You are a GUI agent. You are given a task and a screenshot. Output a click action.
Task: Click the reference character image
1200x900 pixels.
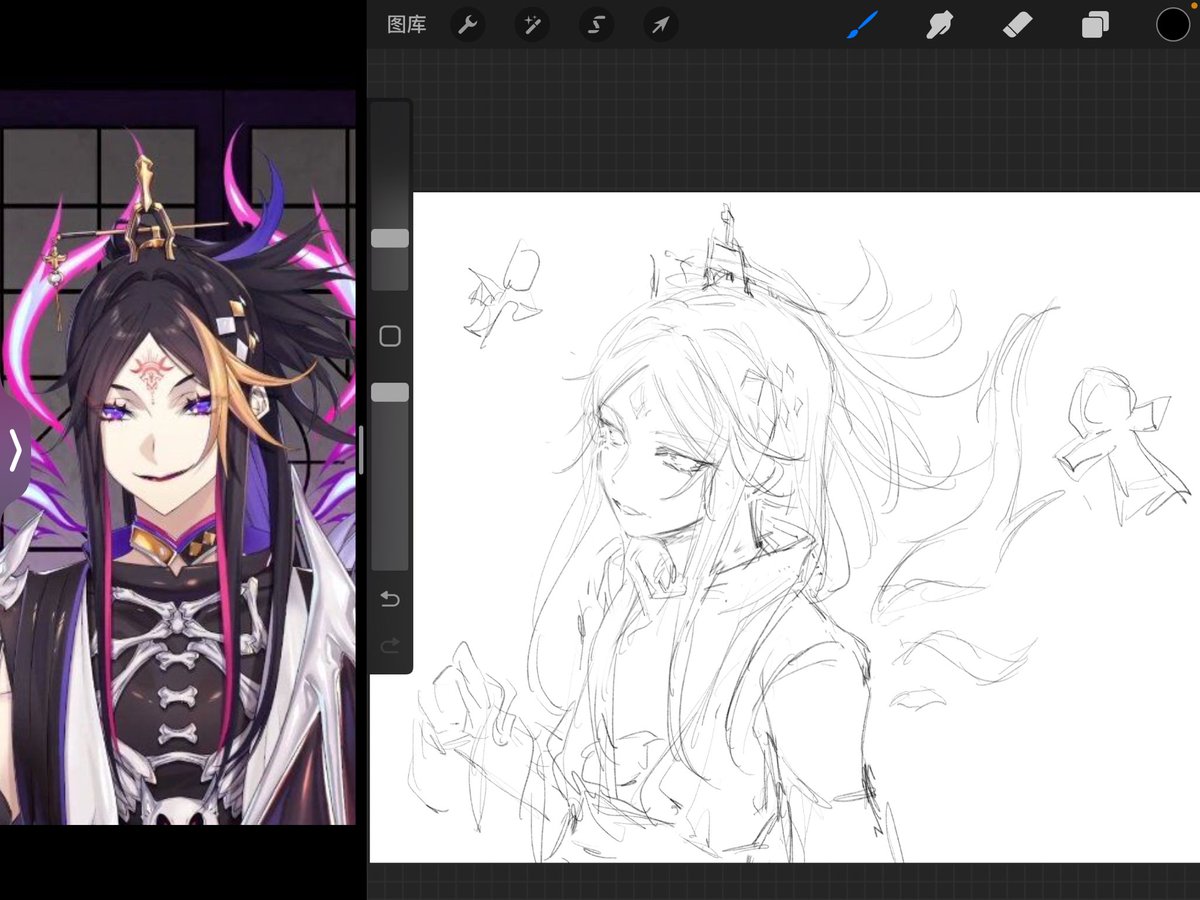coord(178,457)
